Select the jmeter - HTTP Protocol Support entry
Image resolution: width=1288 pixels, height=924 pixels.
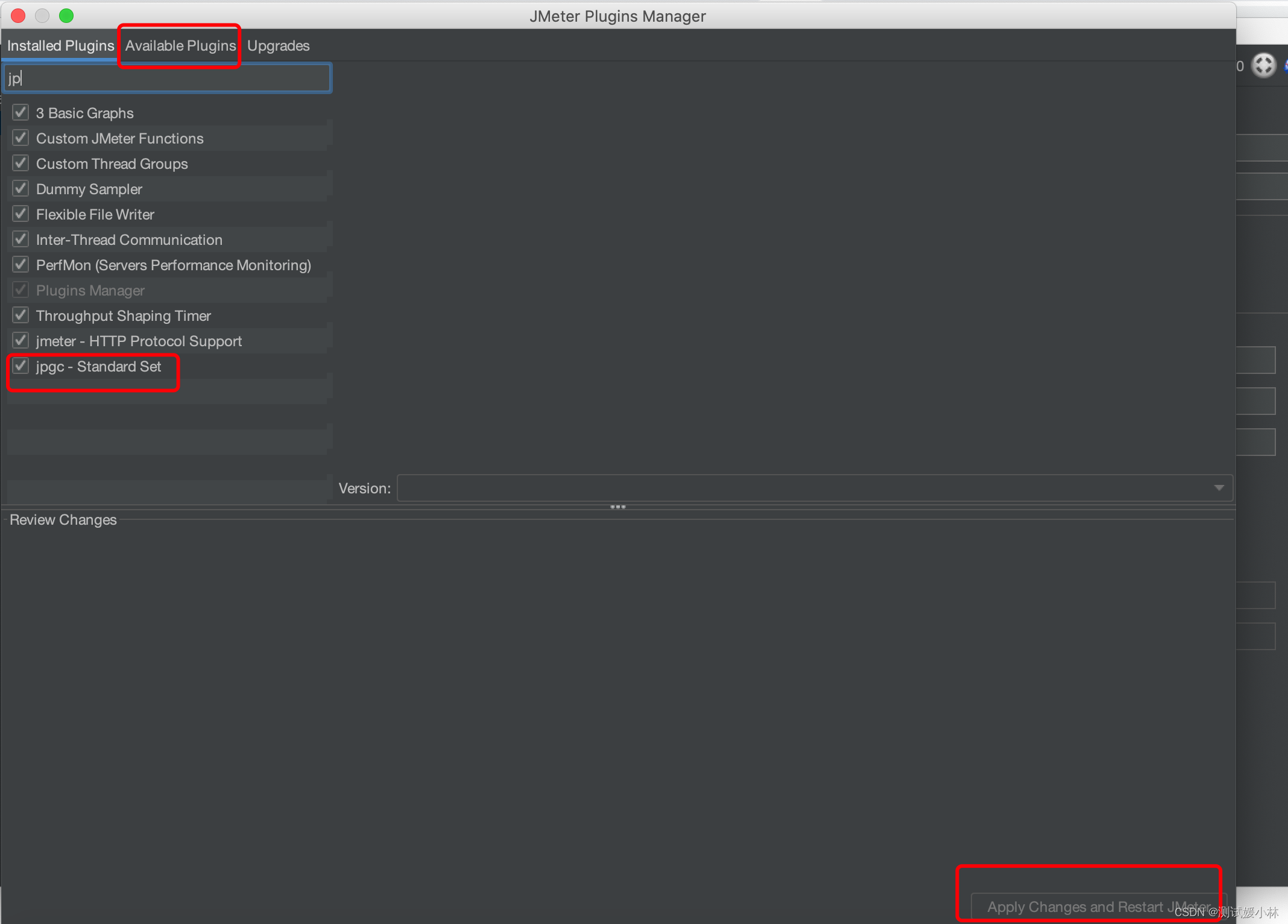[x=139, y=341]
